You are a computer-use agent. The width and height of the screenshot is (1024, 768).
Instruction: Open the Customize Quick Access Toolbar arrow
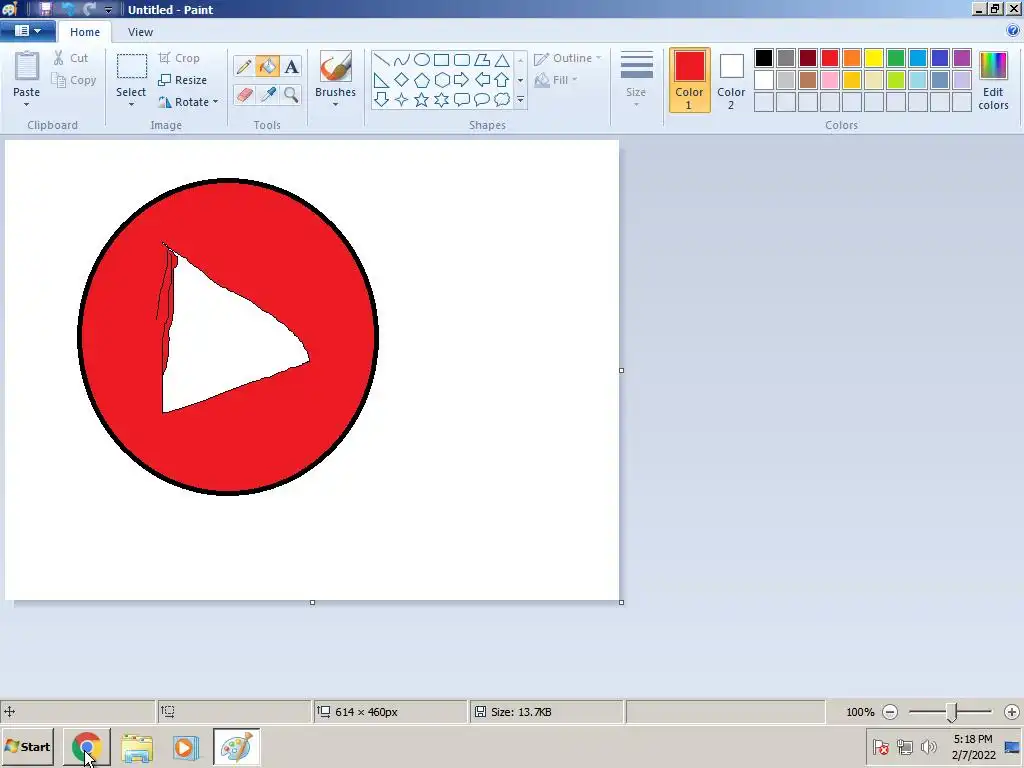point(108,10)
